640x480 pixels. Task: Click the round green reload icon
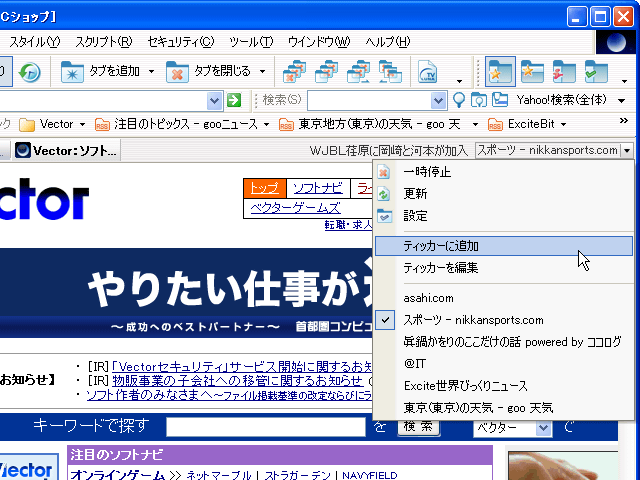pos(29,72)
